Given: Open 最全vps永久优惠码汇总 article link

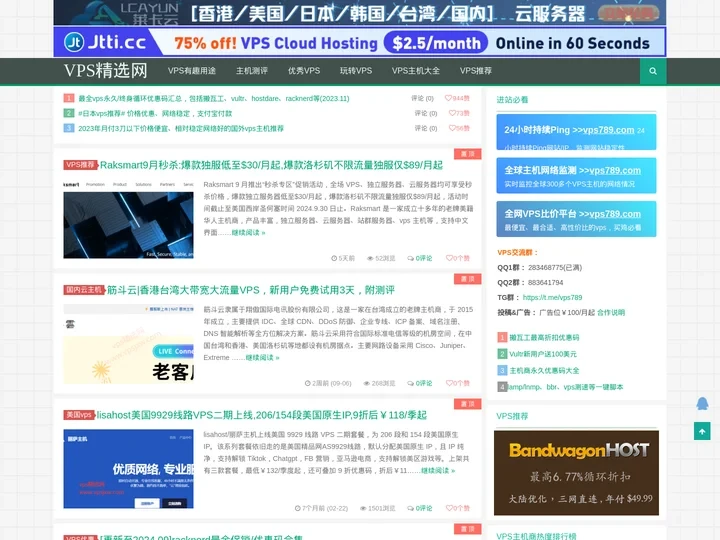Looking at the screenshot, I should (214, 98).
